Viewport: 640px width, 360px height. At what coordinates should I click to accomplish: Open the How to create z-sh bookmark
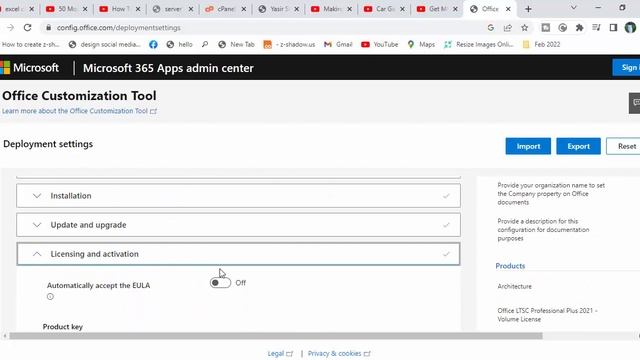(x=30, y=44)
